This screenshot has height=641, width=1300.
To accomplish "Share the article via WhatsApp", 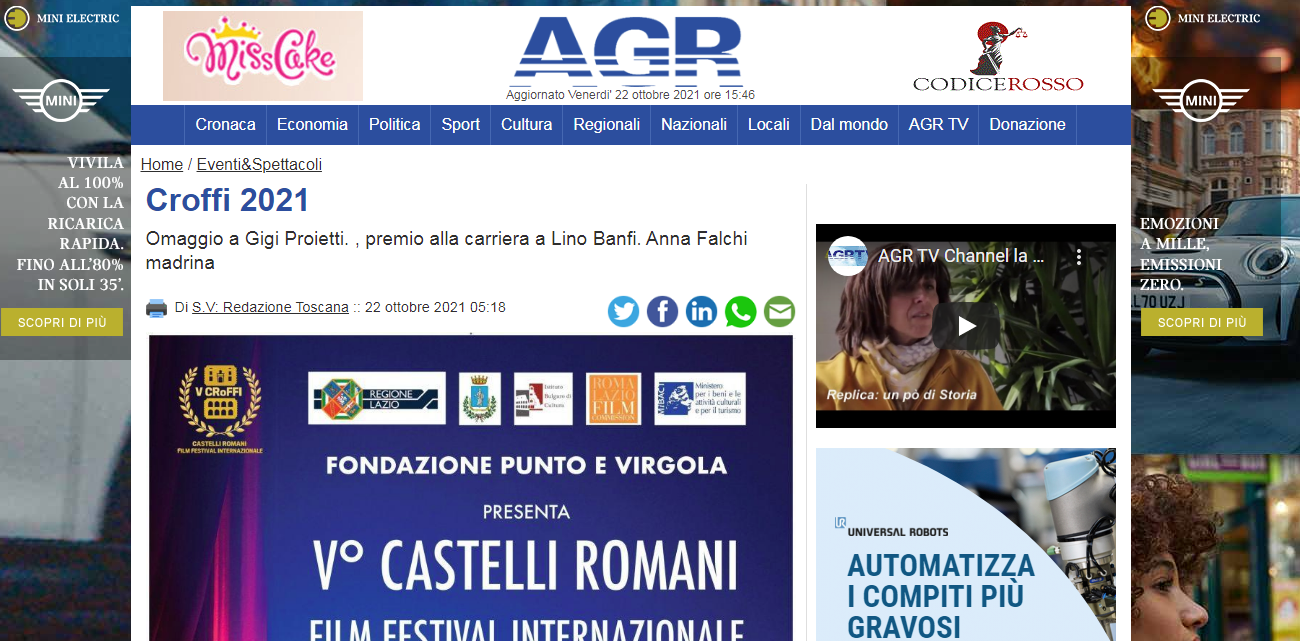I will 741,312.
